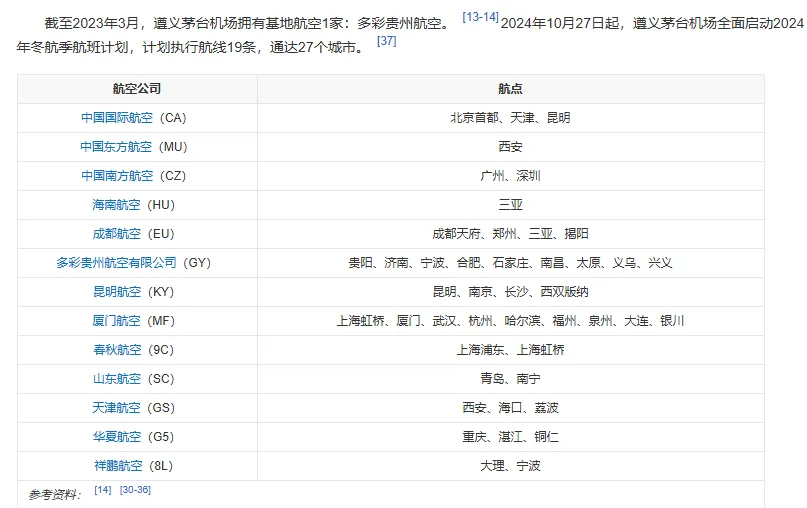Select the cell 昆明、南京、长沙、西双版纳
Screen dimensions: 807x508
(x=511, y=292)
